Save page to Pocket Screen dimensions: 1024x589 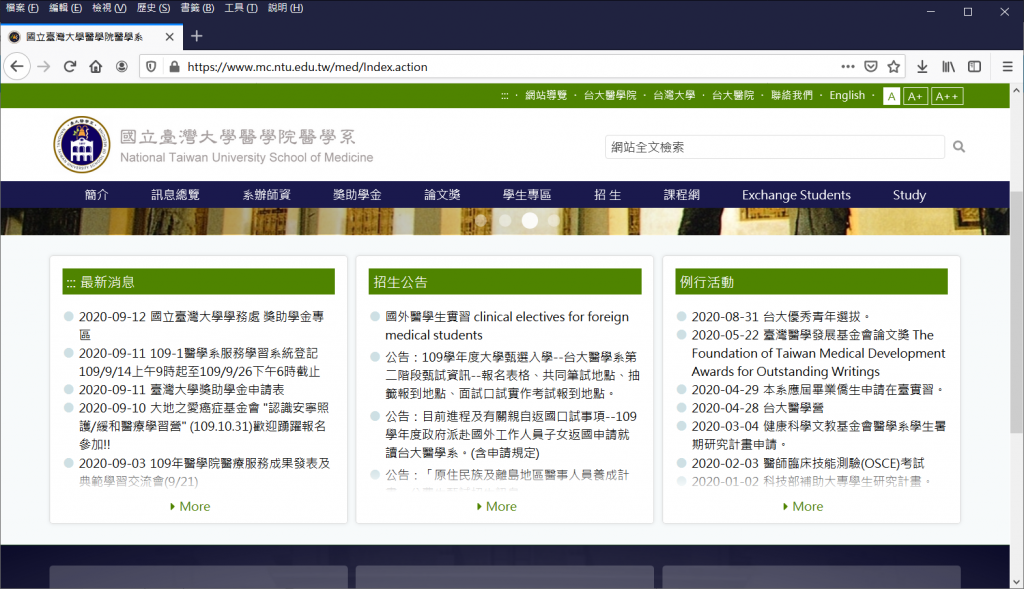[x=871, y=67]
